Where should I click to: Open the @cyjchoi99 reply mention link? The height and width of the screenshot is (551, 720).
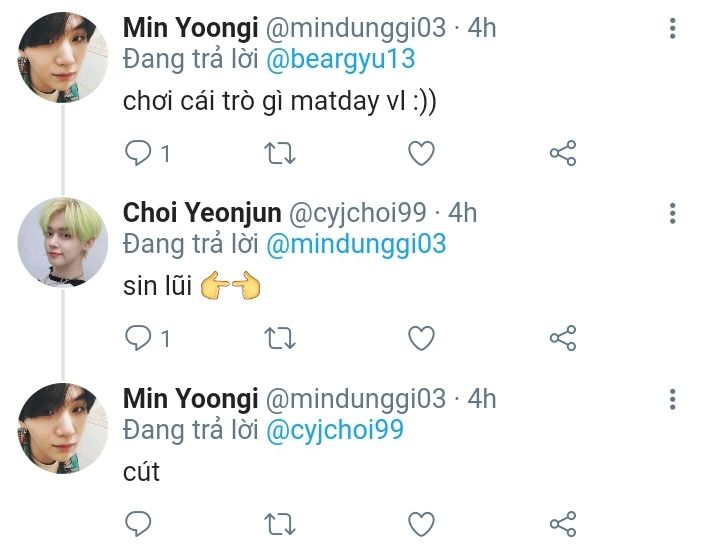pyautogui.click(x=334, y=430)
